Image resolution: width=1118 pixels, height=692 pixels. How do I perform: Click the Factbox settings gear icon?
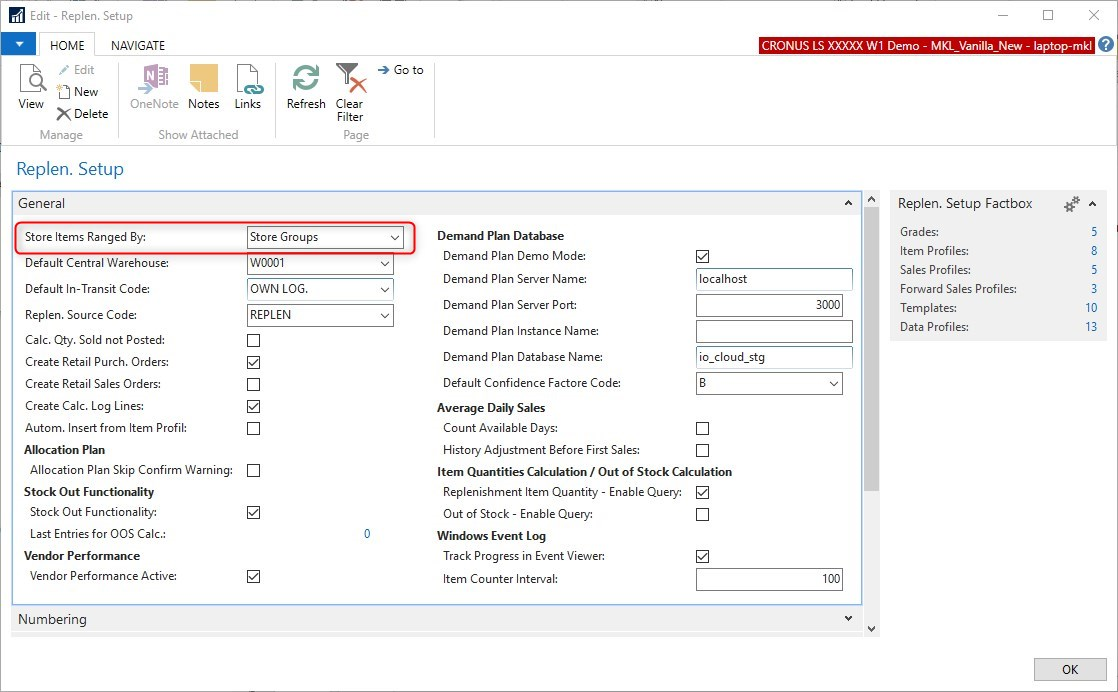pyautogui.click(x=1072, y=204)
